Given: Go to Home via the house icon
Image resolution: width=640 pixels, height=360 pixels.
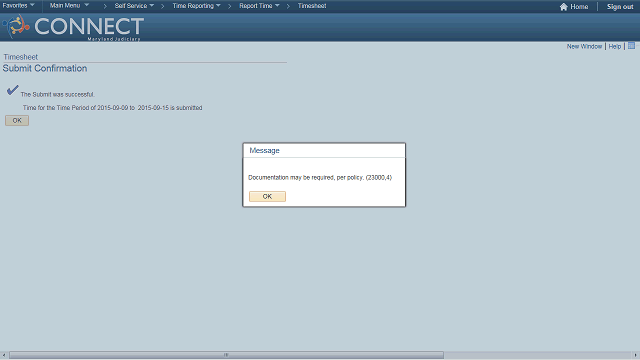Looking at the screenshot, I should tap(574, 7).
